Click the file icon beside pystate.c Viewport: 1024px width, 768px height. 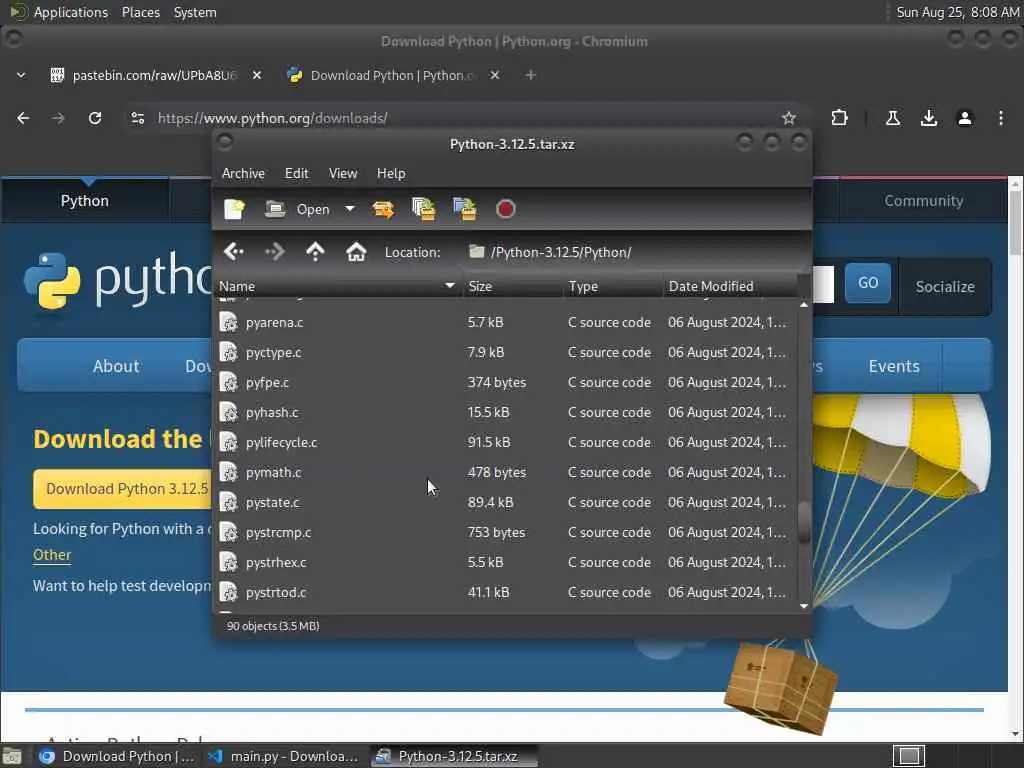(229, 502)
